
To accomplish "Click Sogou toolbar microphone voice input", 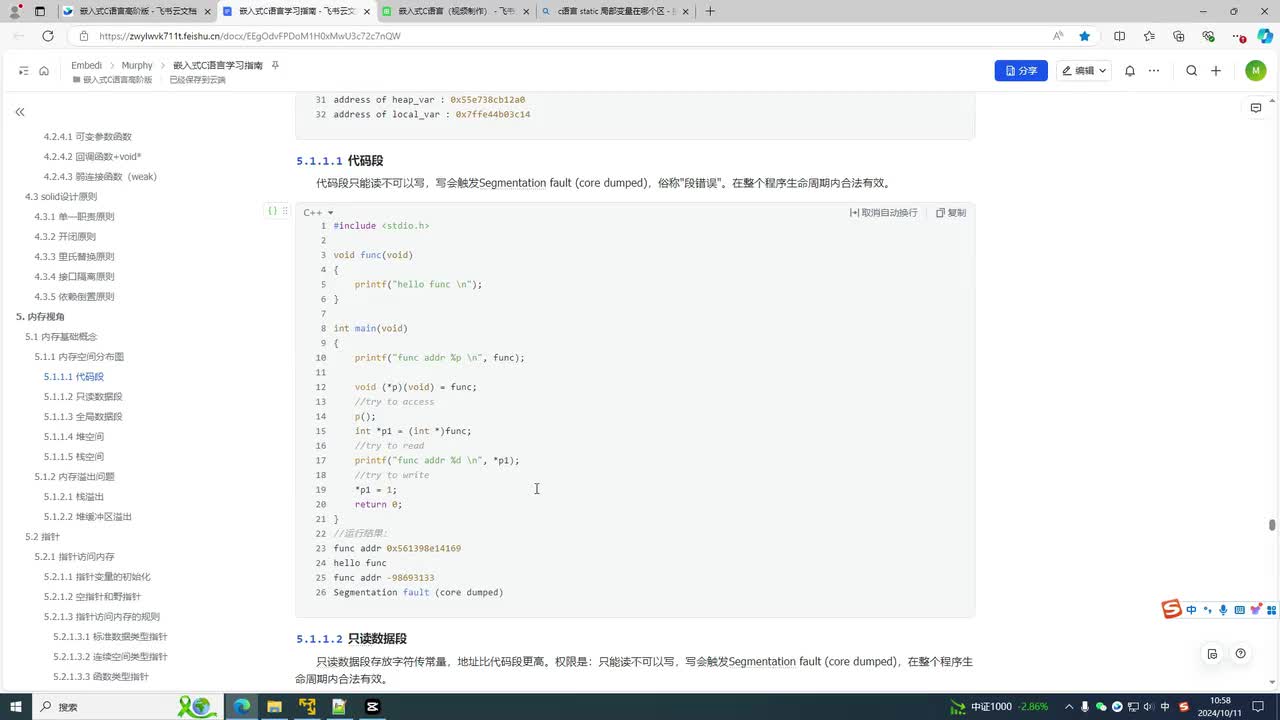I will click(1223, 610).
